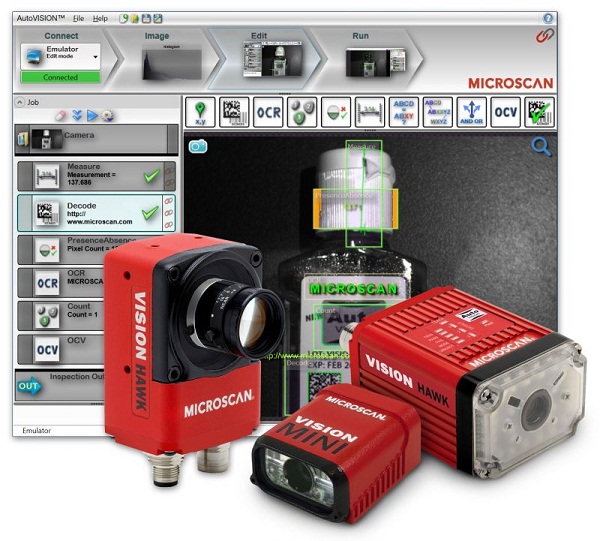Select the Presence/Absence tool in toolbar
The height and width of the screenshot is (541, 600).
336,112
